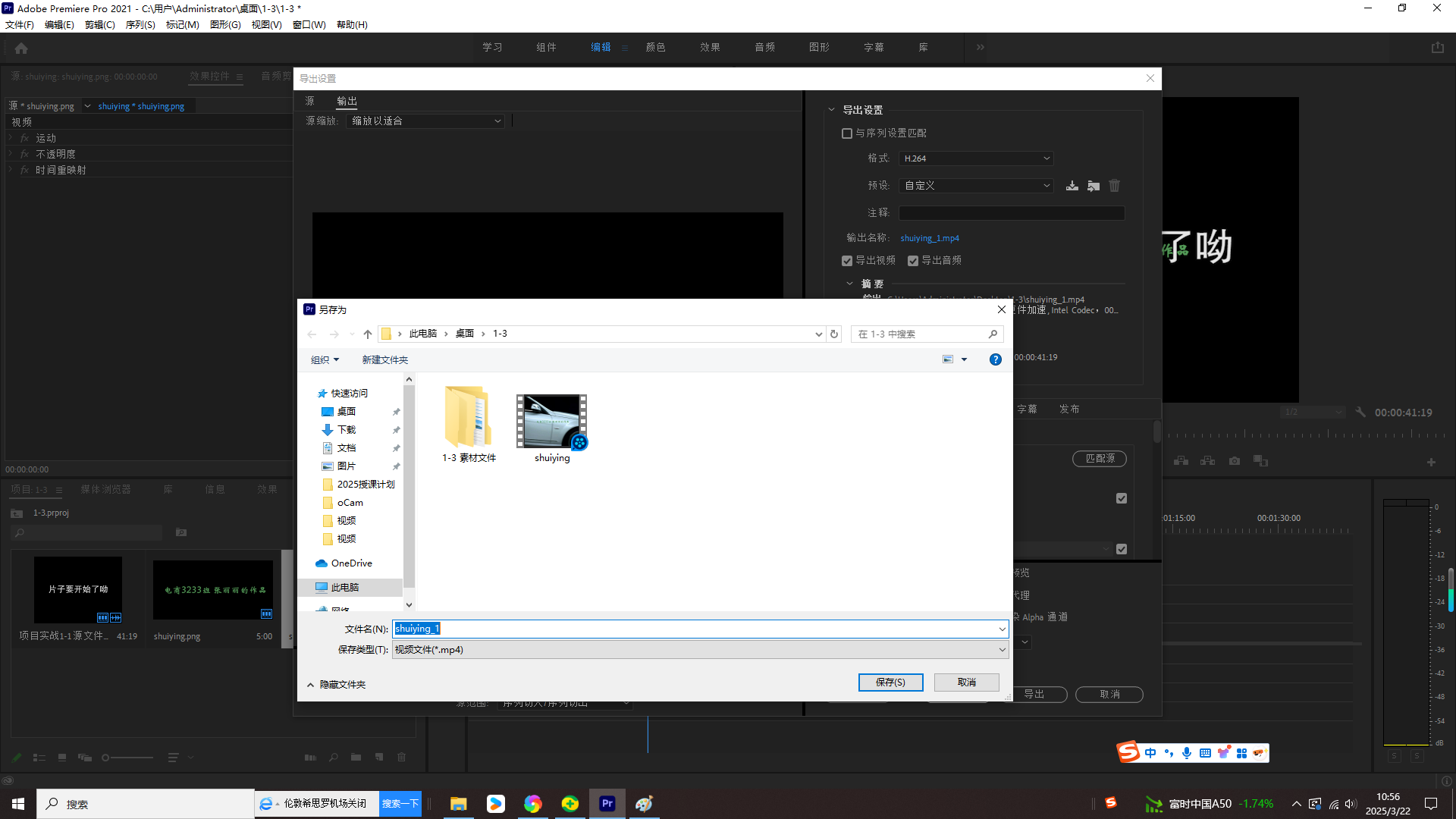
Task: Click the refresh button in Save As dialog
Action: [x=834, y=334]
